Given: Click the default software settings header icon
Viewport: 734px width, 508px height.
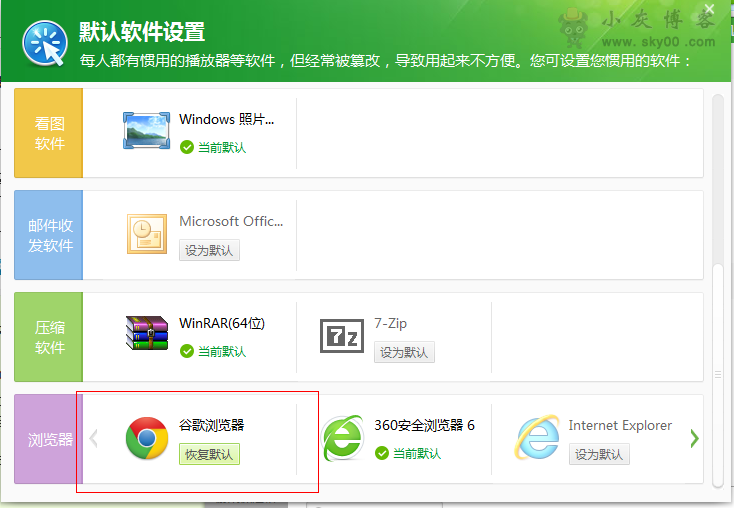Looking at the screenshot, I should 45,43.
